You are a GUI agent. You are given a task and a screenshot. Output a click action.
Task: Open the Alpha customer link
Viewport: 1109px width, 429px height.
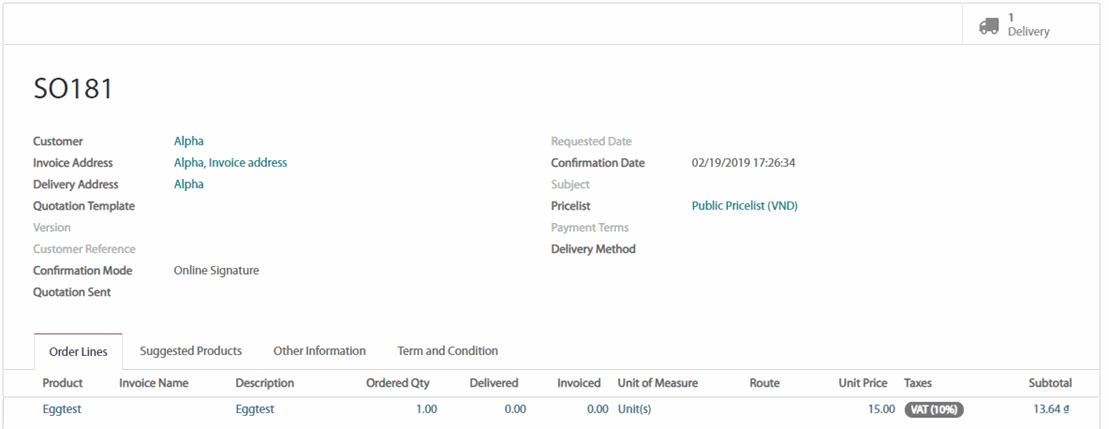(189, 141)
